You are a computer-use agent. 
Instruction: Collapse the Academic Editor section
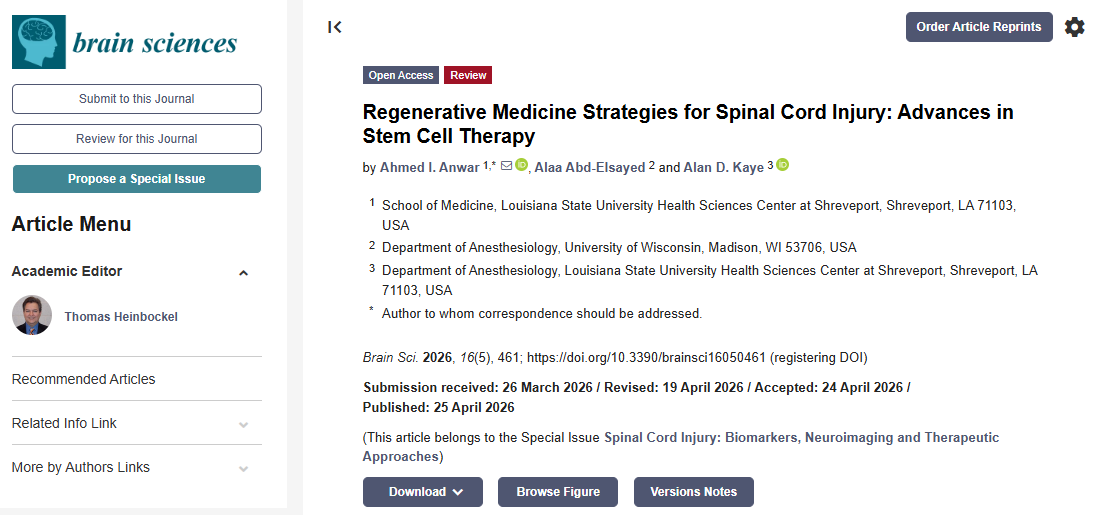click(x=243, y=272)
